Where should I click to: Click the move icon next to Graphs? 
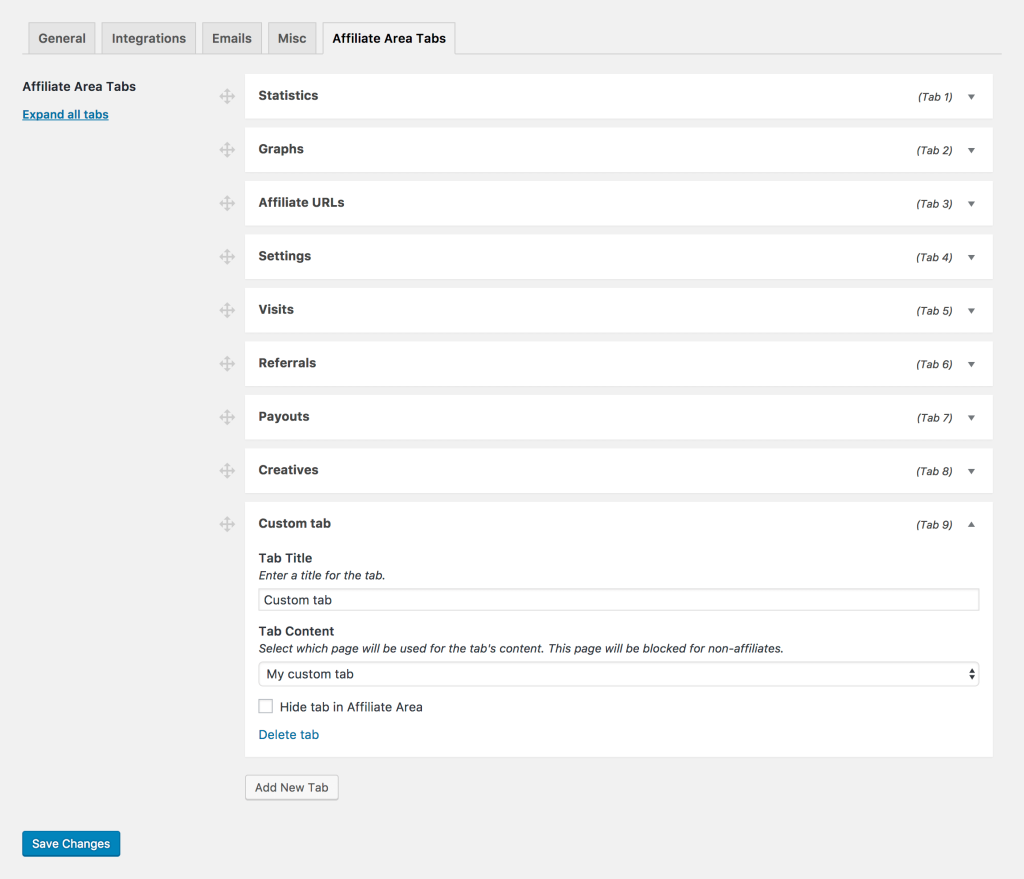(227, 150)
